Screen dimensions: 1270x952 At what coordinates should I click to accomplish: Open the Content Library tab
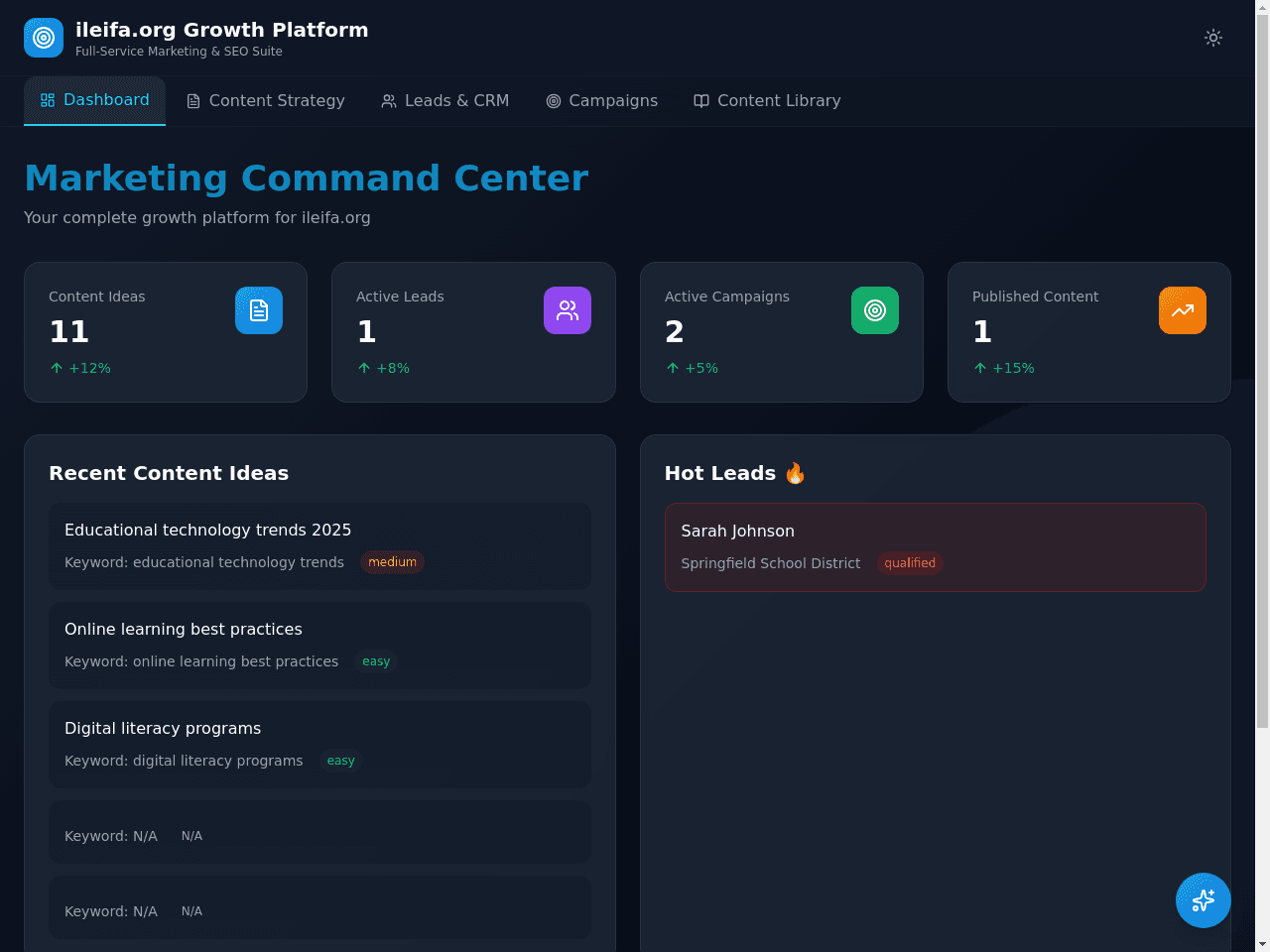click(x=767, y=101)
